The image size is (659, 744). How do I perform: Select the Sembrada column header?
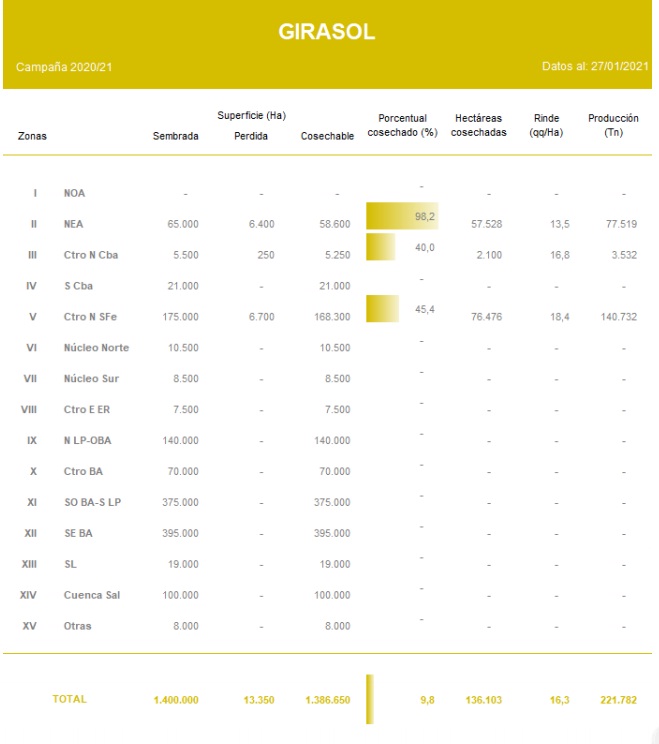175,134
